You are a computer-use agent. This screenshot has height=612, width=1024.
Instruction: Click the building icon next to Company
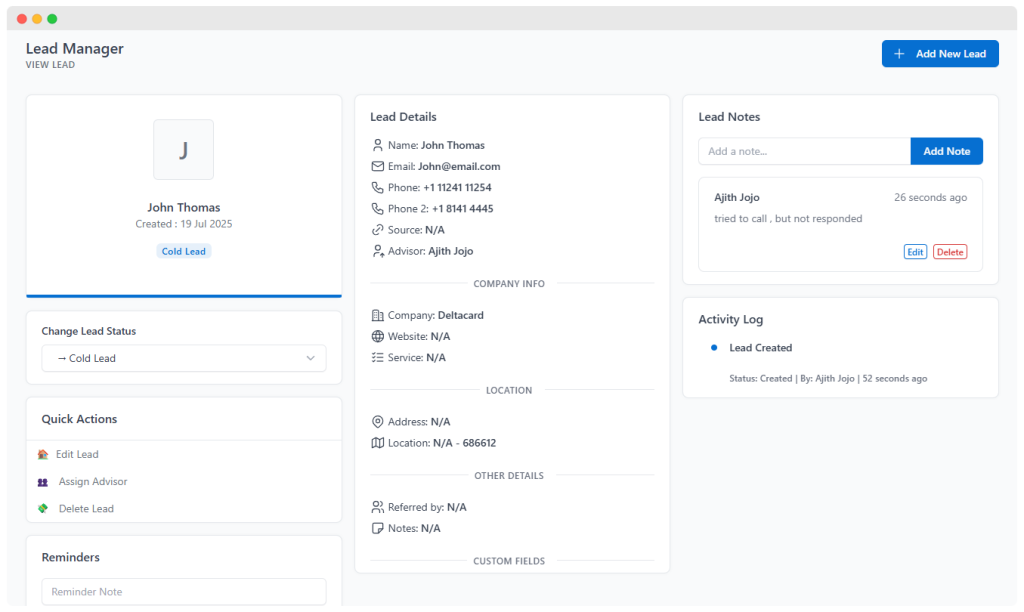(377, 315)
